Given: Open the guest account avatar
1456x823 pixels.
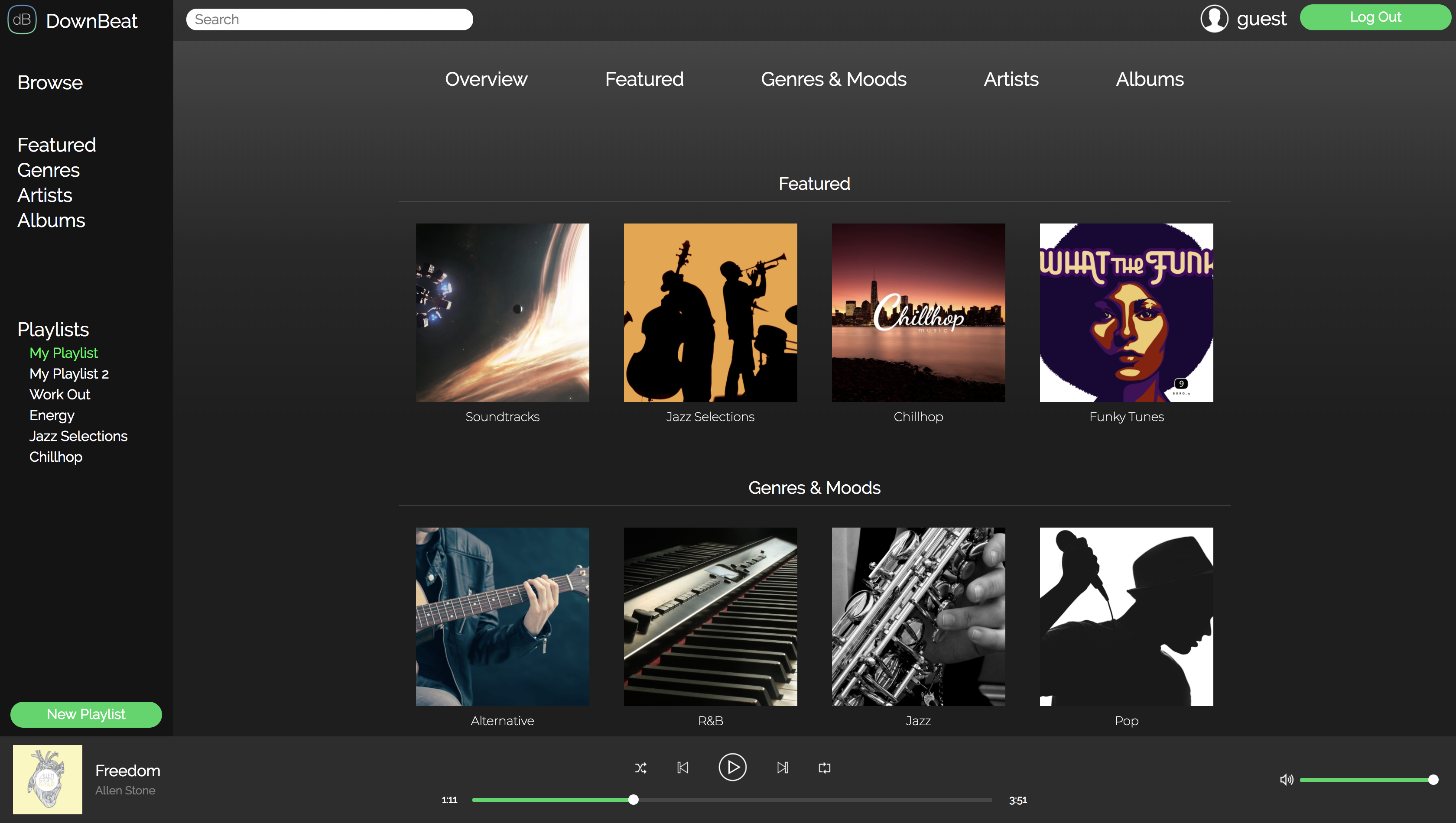Looking at the screenshot, I should coord(1214,19).
